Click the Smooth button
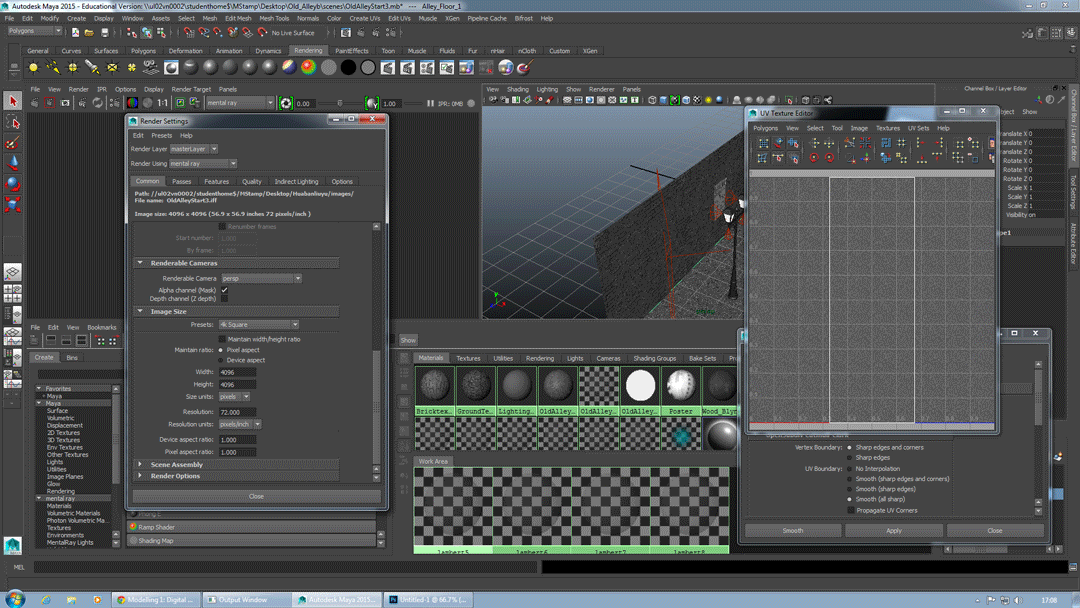1080x608 pixels. coord(793,531)
